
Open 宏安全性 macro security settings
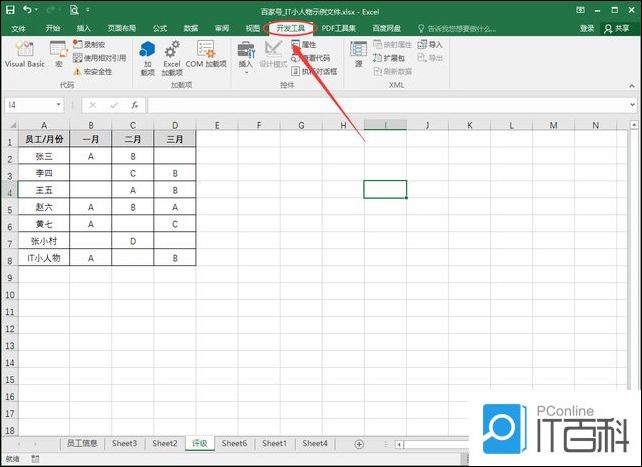(x=92, y=72)
